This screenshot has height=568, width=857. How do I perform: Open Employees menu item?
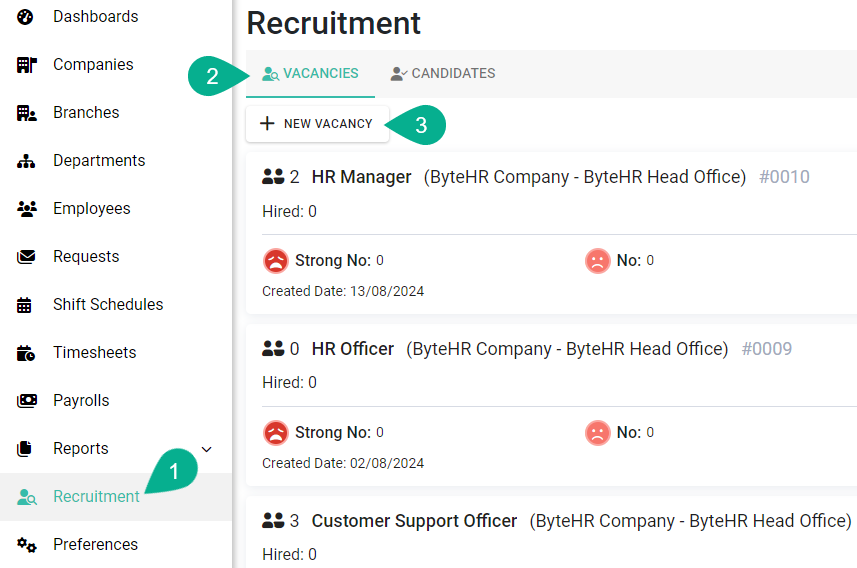(x=116, y=209)
